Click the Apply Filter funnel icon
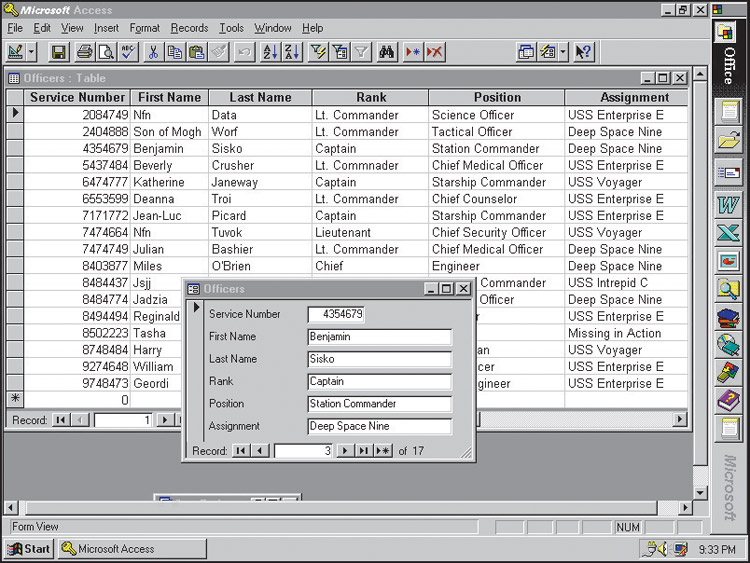Image resolution: width=750 pixels, height=563 pixels. coord(362,52)
